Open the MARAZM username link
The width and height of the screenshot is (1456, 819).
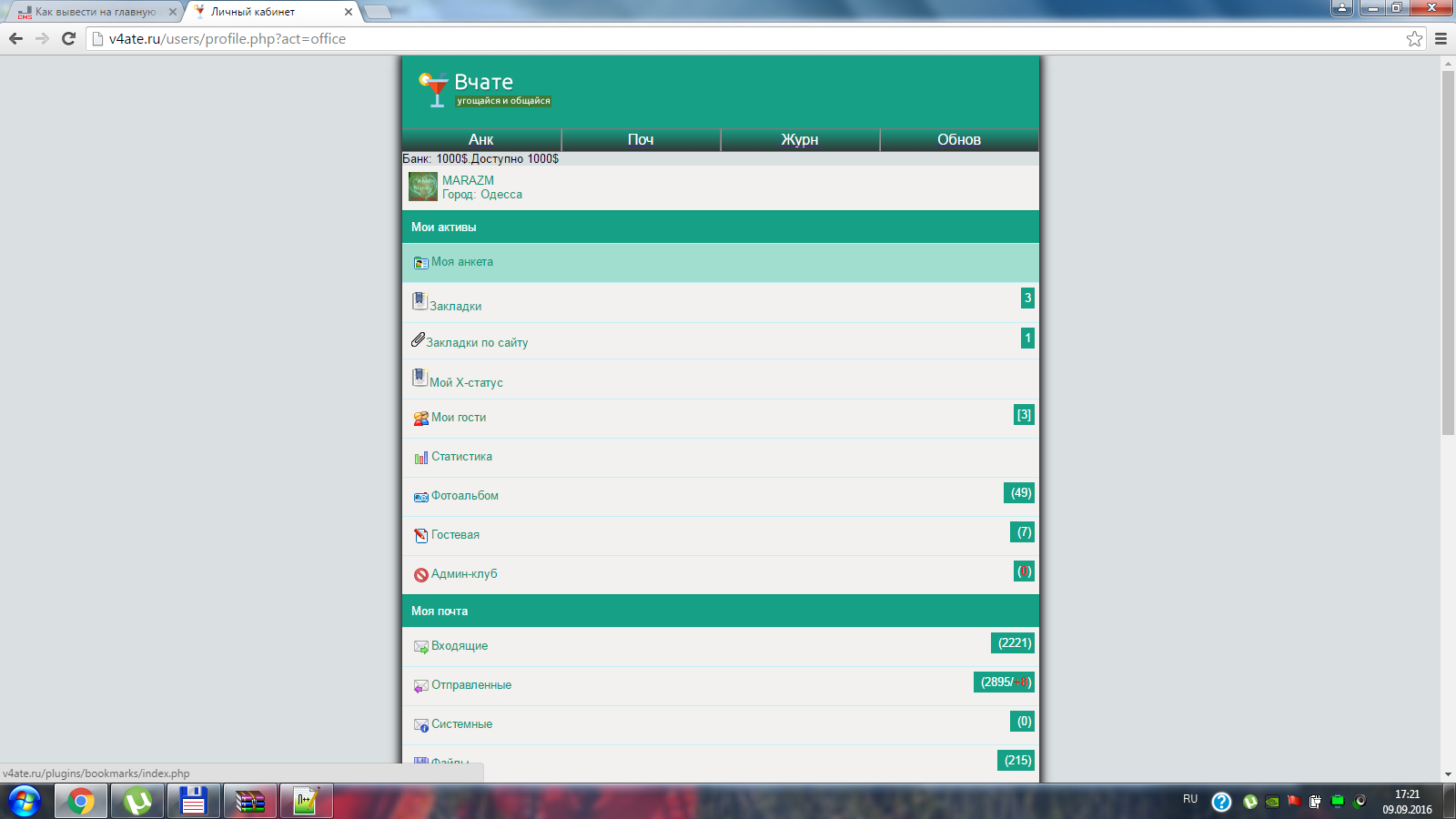[x=468, y=180]
